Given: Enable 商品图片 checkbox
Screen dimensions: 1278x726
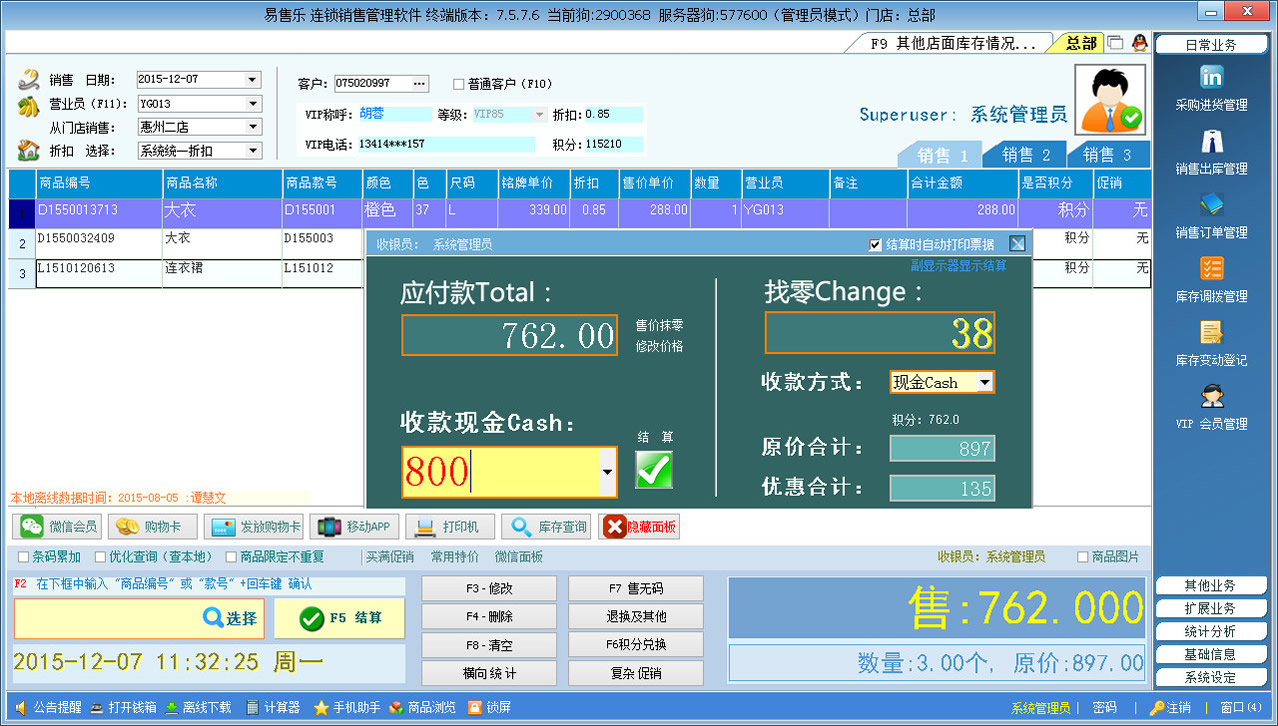Looking at the screenshot, I should tap(1082, 557).
